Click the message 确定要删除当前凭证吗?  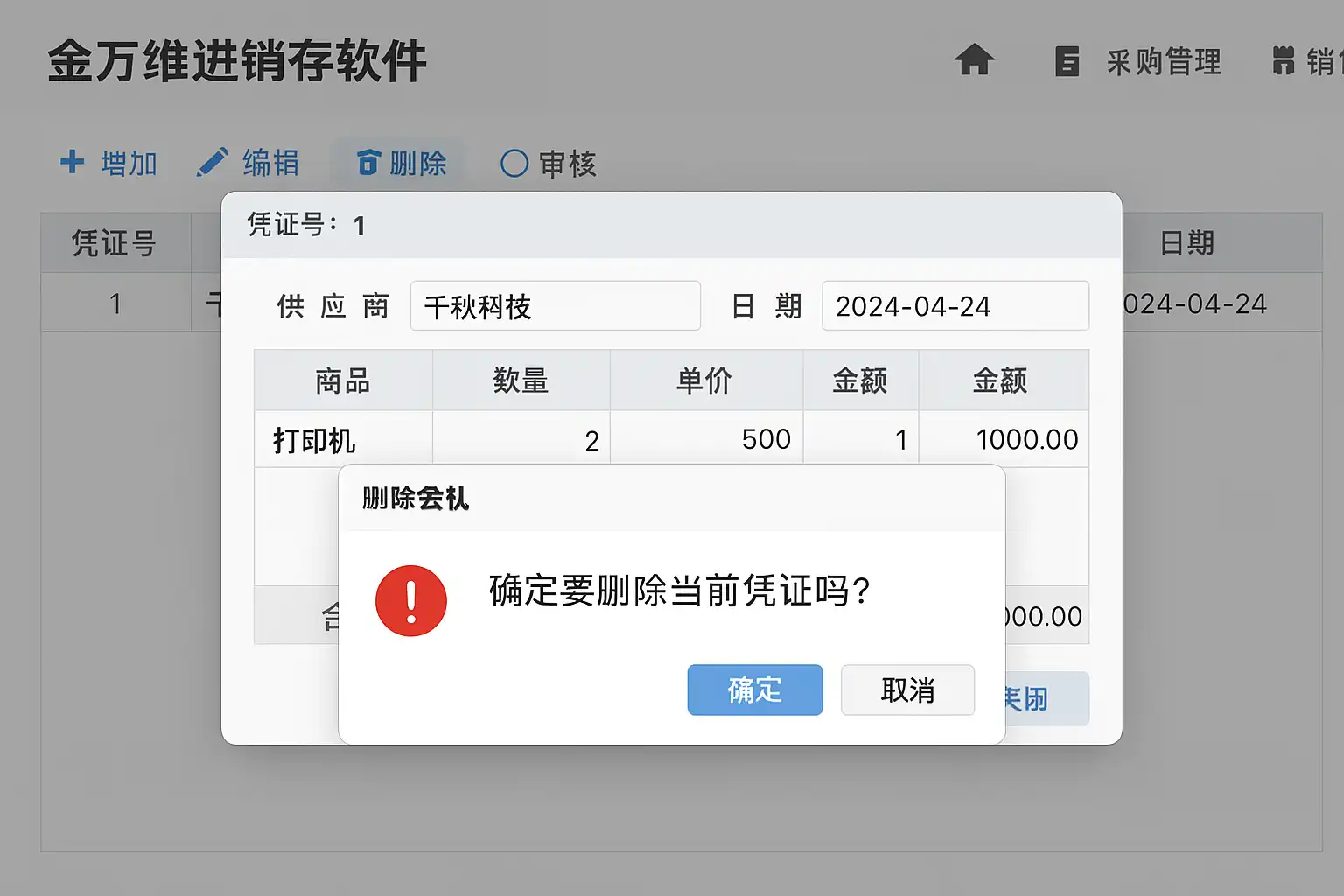tap(680, 591)
